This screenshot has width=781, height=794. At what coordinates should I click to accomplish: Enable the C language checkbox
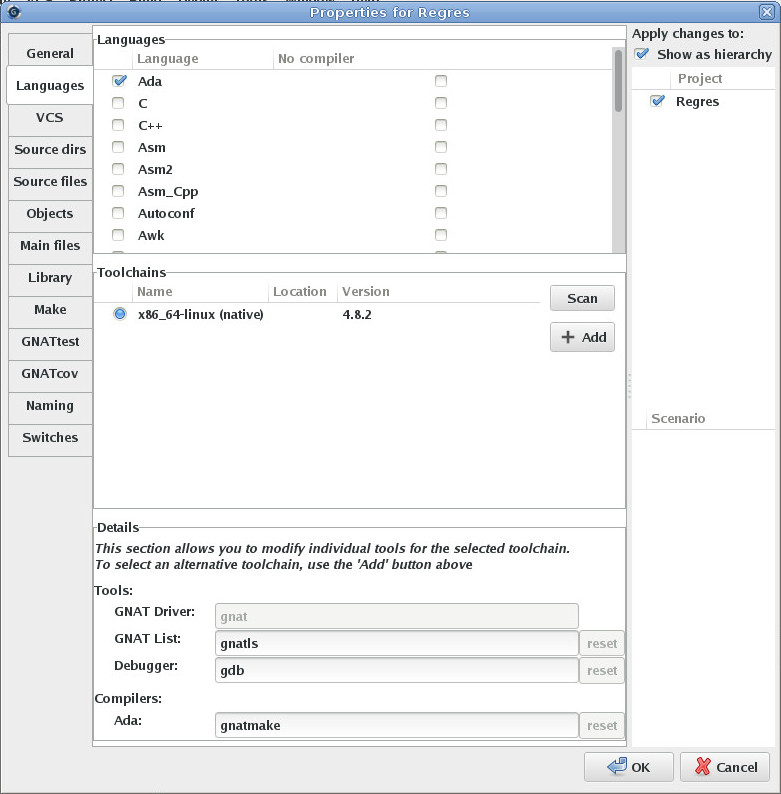(118, 103)
